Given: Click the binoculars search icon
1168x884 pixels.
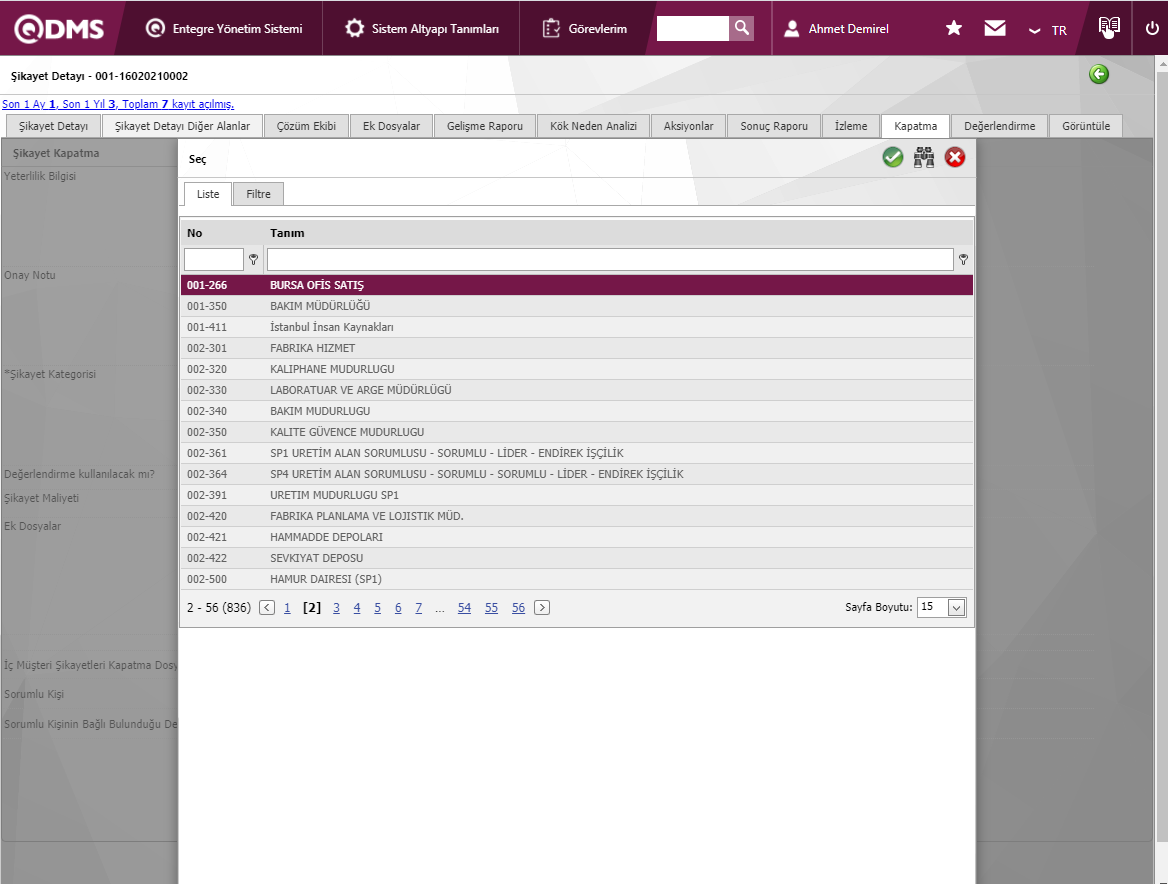Looking at the screenshot, I should click(924, 157).
